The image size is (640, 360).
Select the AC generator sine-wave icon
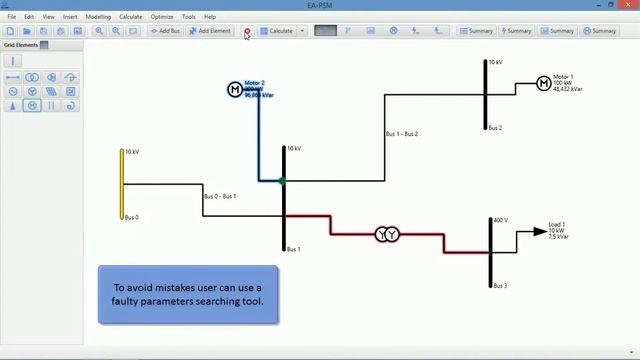13,91
